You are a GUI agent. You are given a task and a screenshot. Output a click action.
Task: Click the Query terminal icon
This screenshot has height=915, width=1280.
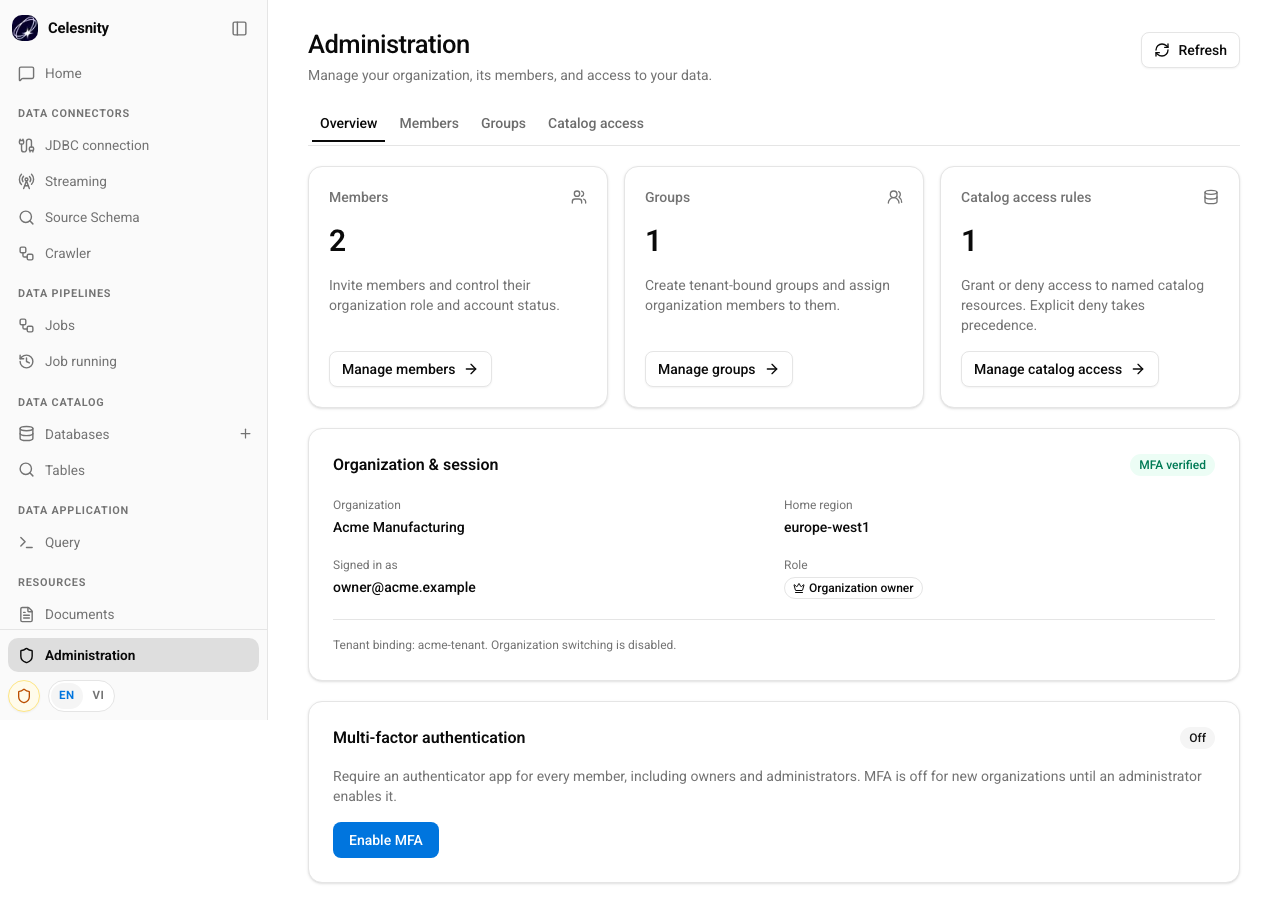tap(27, 542)
